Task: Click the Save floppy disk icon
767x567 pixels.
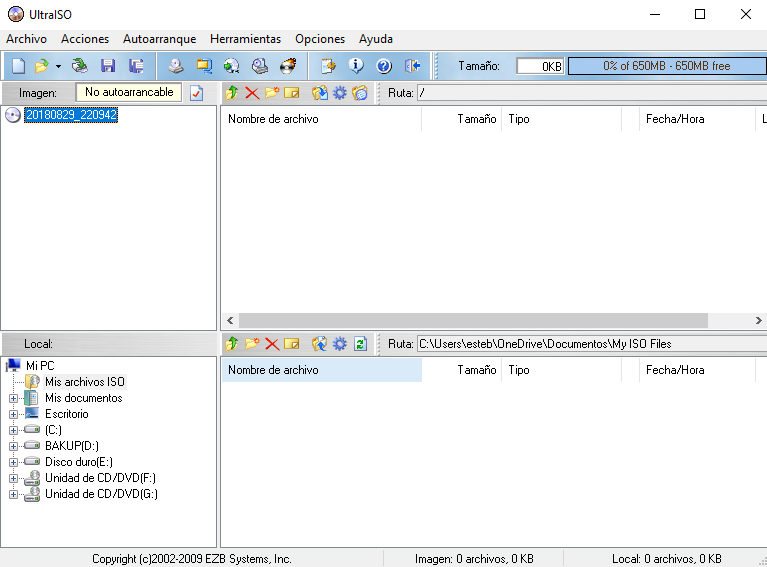Action: 108,66
